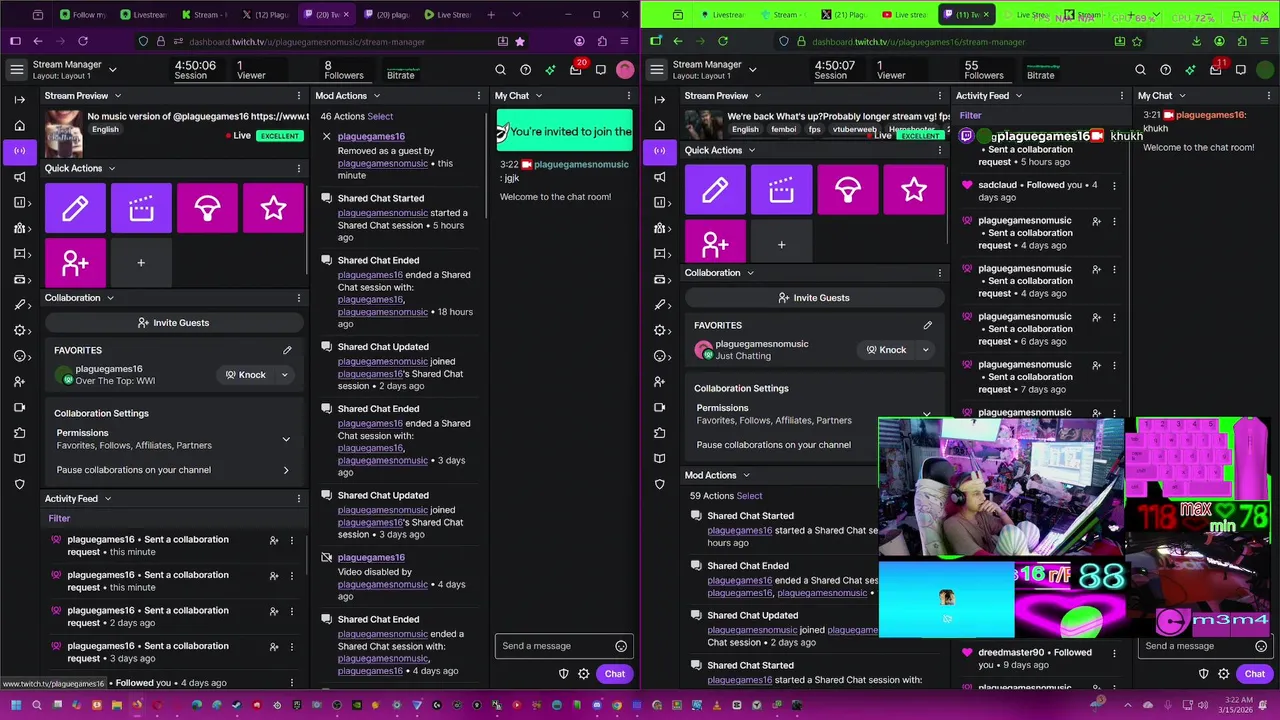The width and height of the screenshot is (1280, 720).
Task: Open chat settings gear in left chat
Action: (584, 674)
